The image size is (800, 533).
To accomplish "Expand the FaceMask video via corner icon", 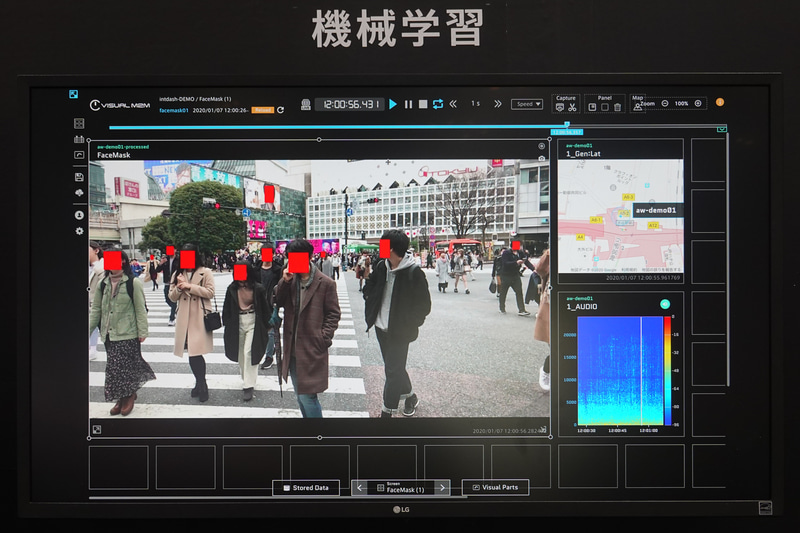I will click(97, 429).
